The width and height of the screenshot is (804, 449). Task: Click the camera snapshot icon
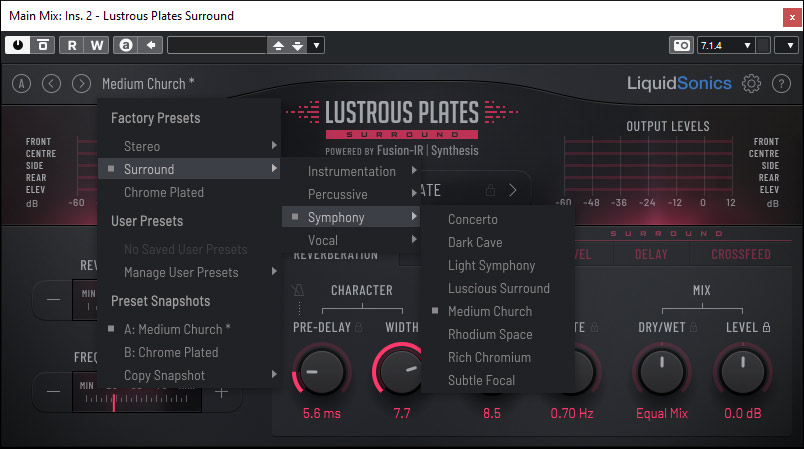(681, 45)
